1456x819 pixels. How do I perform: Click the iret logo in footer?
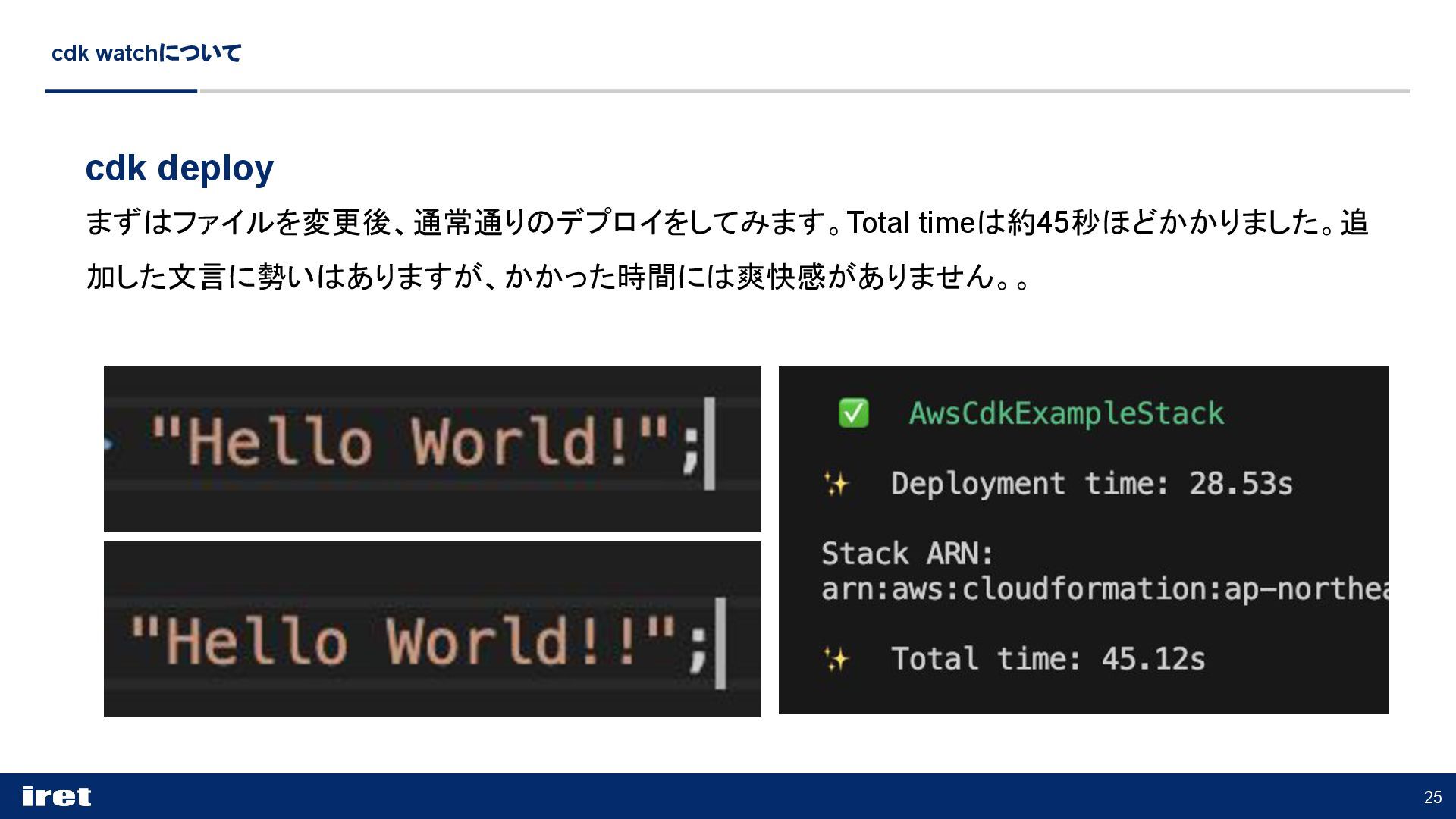click(57, 796)
